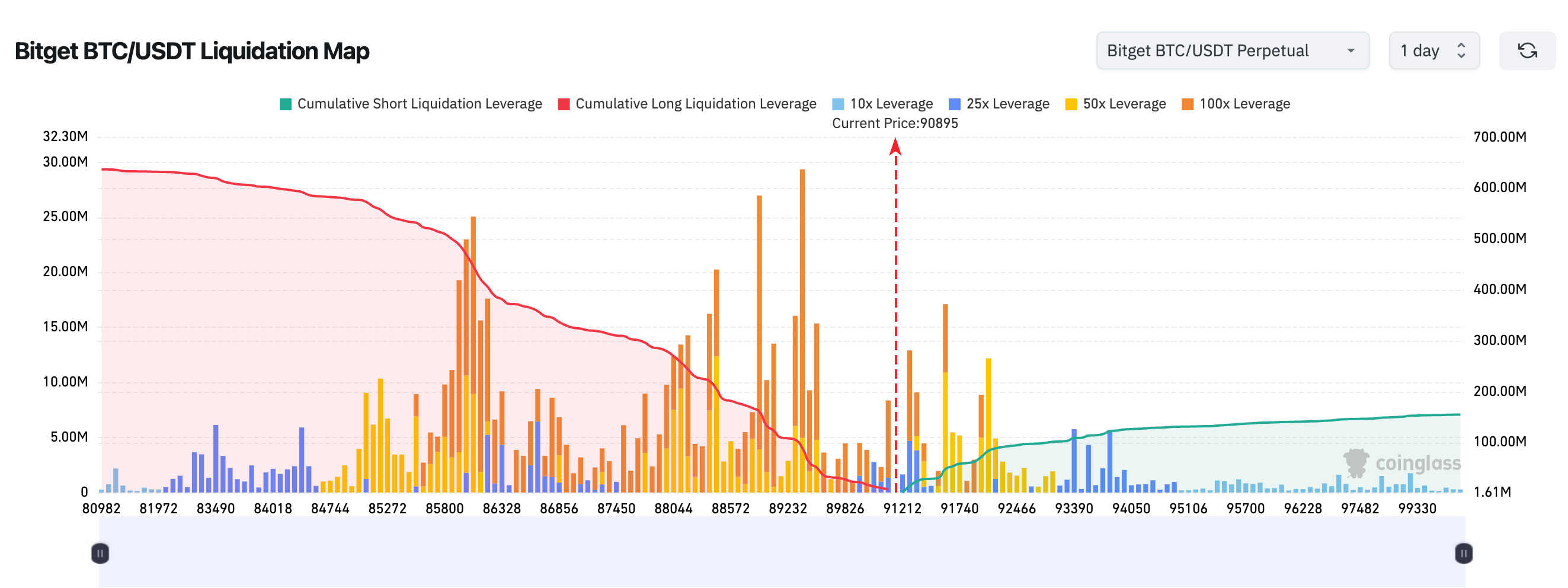Click the red Cumulative Long legend square
1568x588 pixels.
(564, 104)
